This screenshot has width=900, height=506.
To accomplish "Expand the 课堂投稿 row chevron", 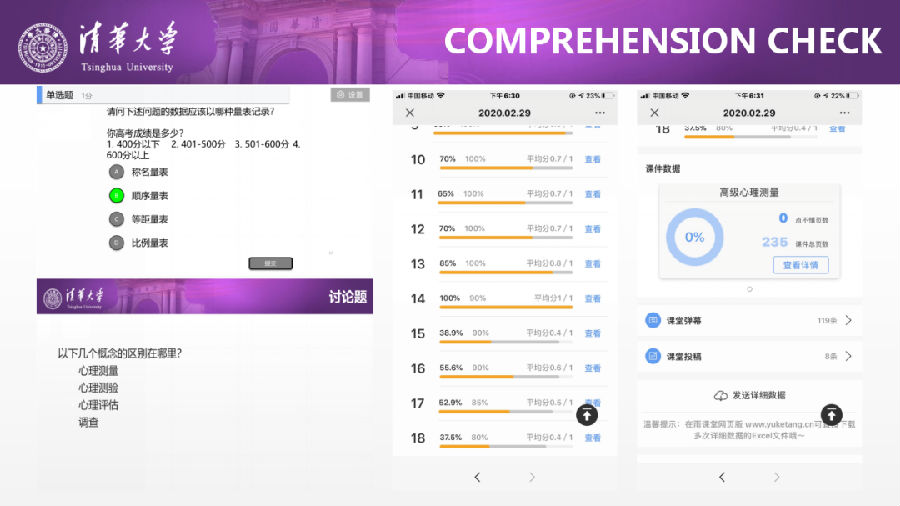I will pyautogui.click(x=848, y=356).
